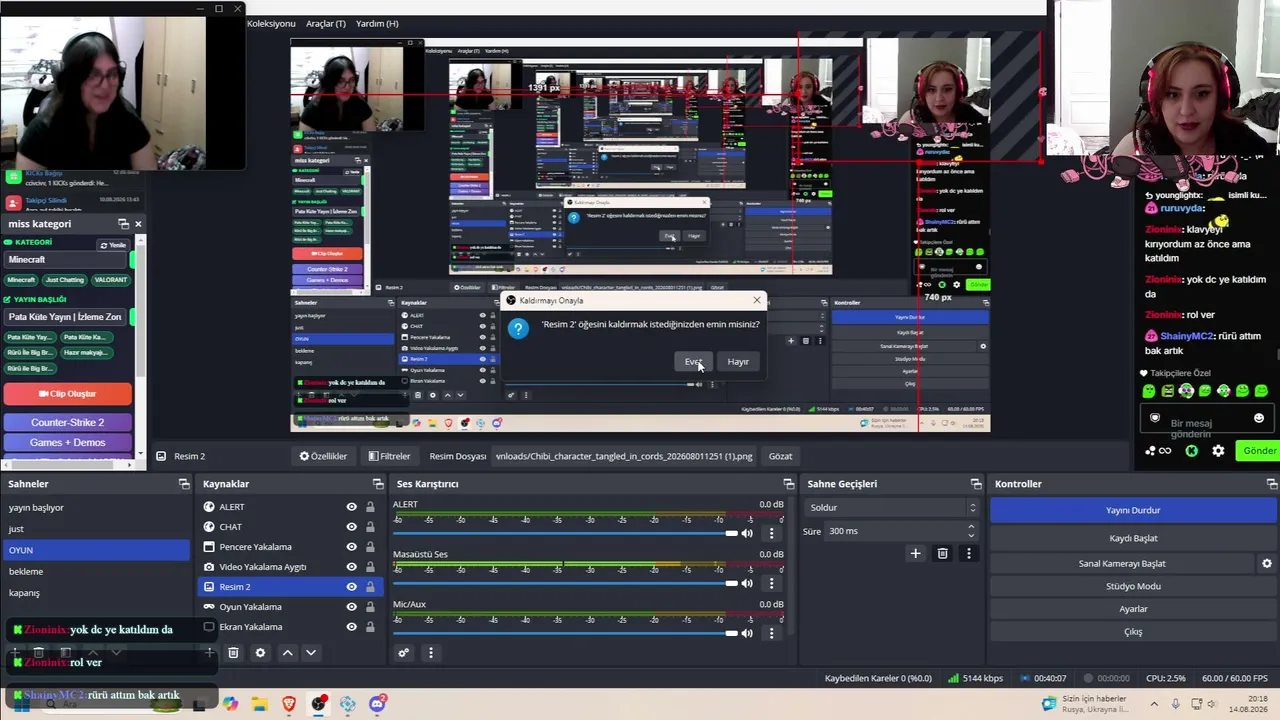The width and height of the screenshot is (1280, 720).
Task: Open Masaüstü Ses three-dot options
Action: pyautogui.click(x=771, y=583)
